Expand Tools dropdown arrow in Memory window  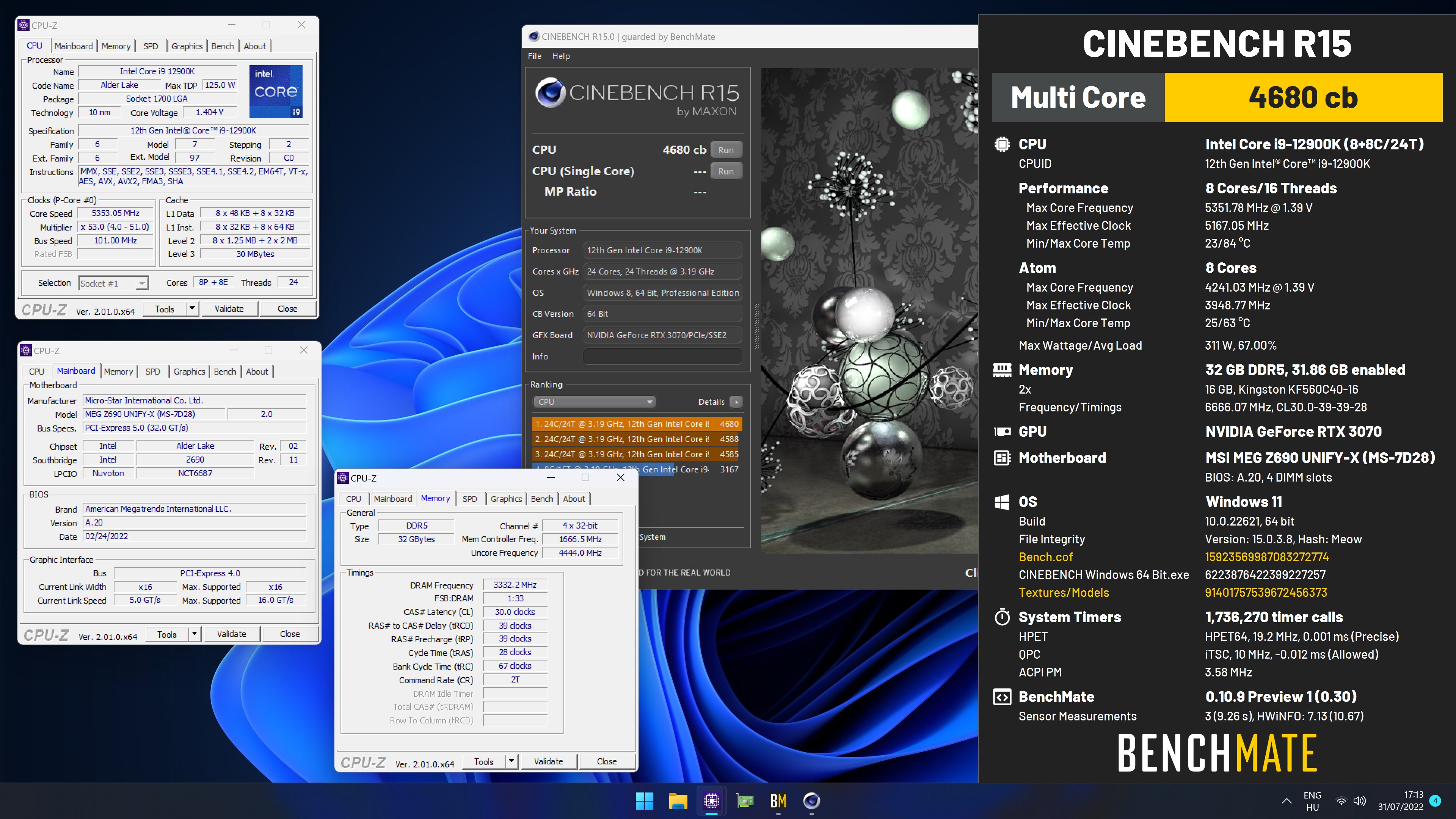[511, 761]
